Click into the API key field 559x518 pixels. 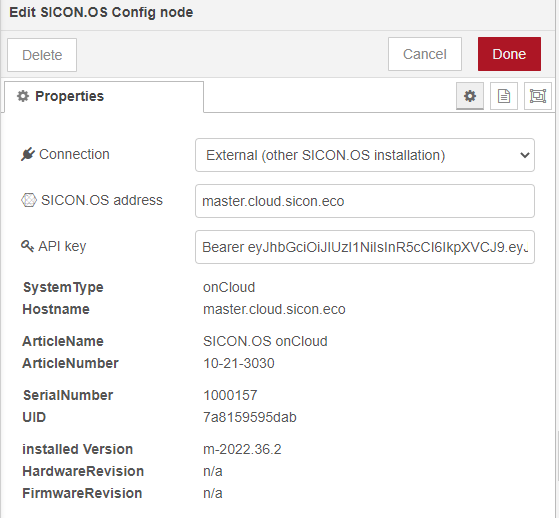click(x=365, y=247)
